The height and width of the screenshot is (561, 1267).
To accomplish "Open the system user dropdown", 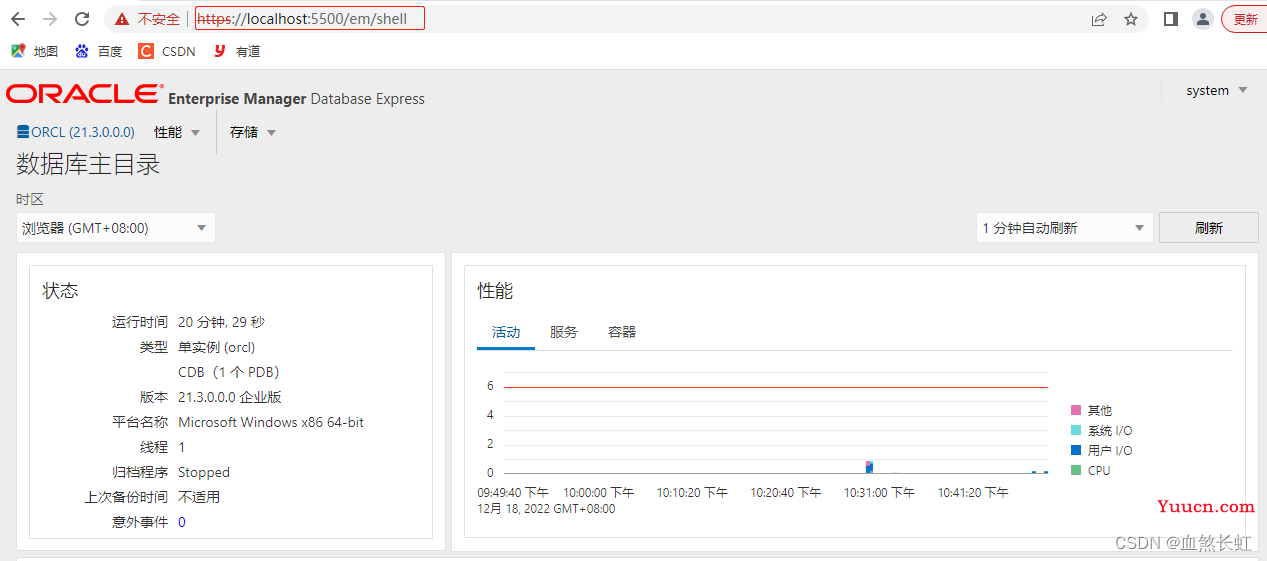I will [1216, 90].
